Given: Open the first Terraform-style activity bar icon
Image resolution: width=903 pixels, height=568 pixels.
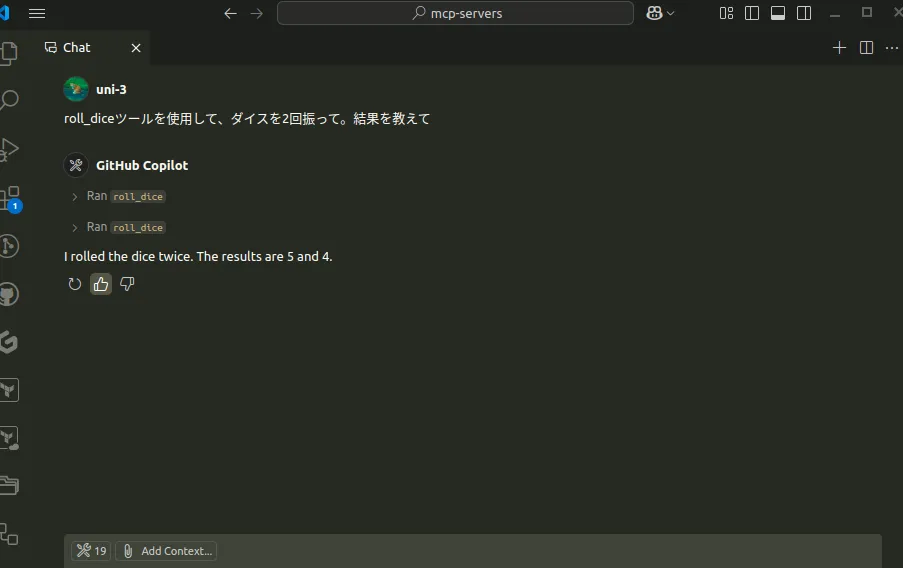Looking at the screenshot, I should click(9, 390).
